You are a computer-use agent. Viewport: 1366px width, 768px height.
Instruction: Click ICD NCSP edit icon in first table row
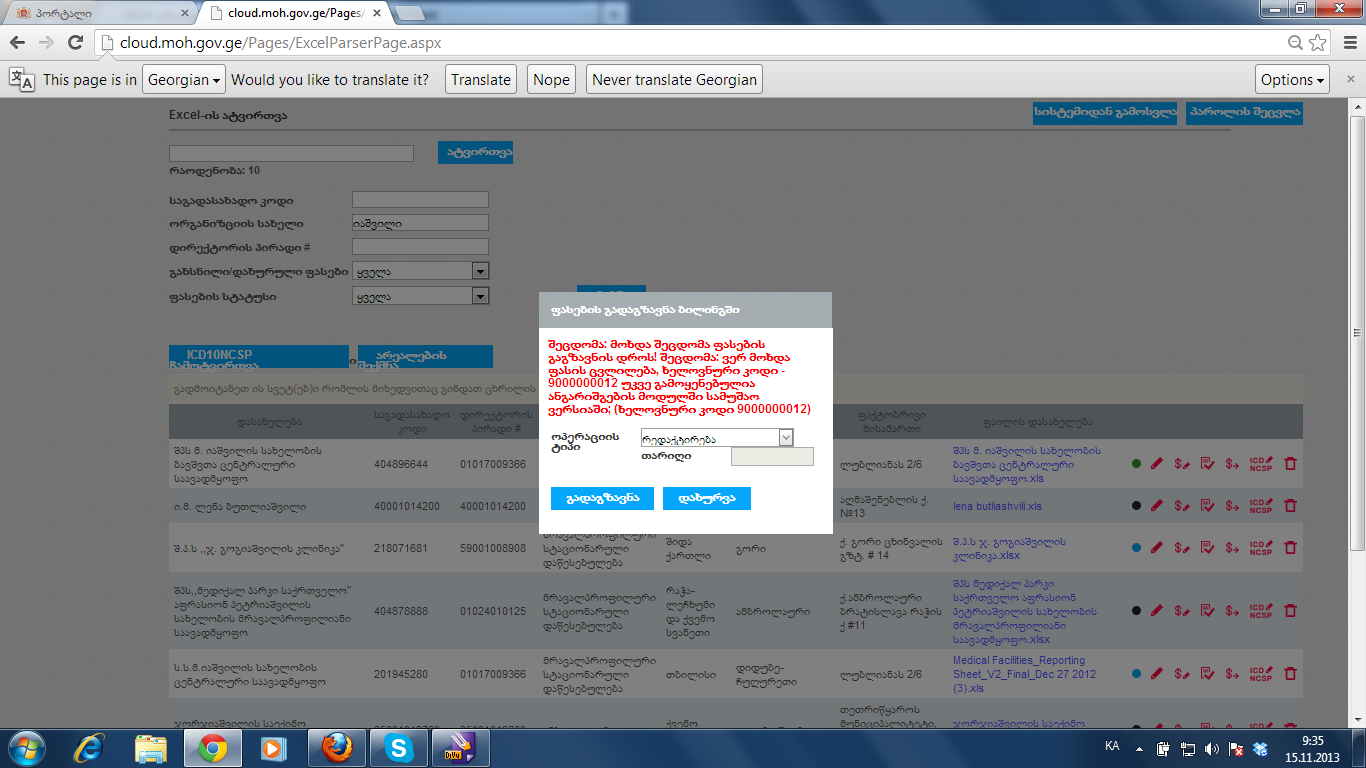(1261, 464)
